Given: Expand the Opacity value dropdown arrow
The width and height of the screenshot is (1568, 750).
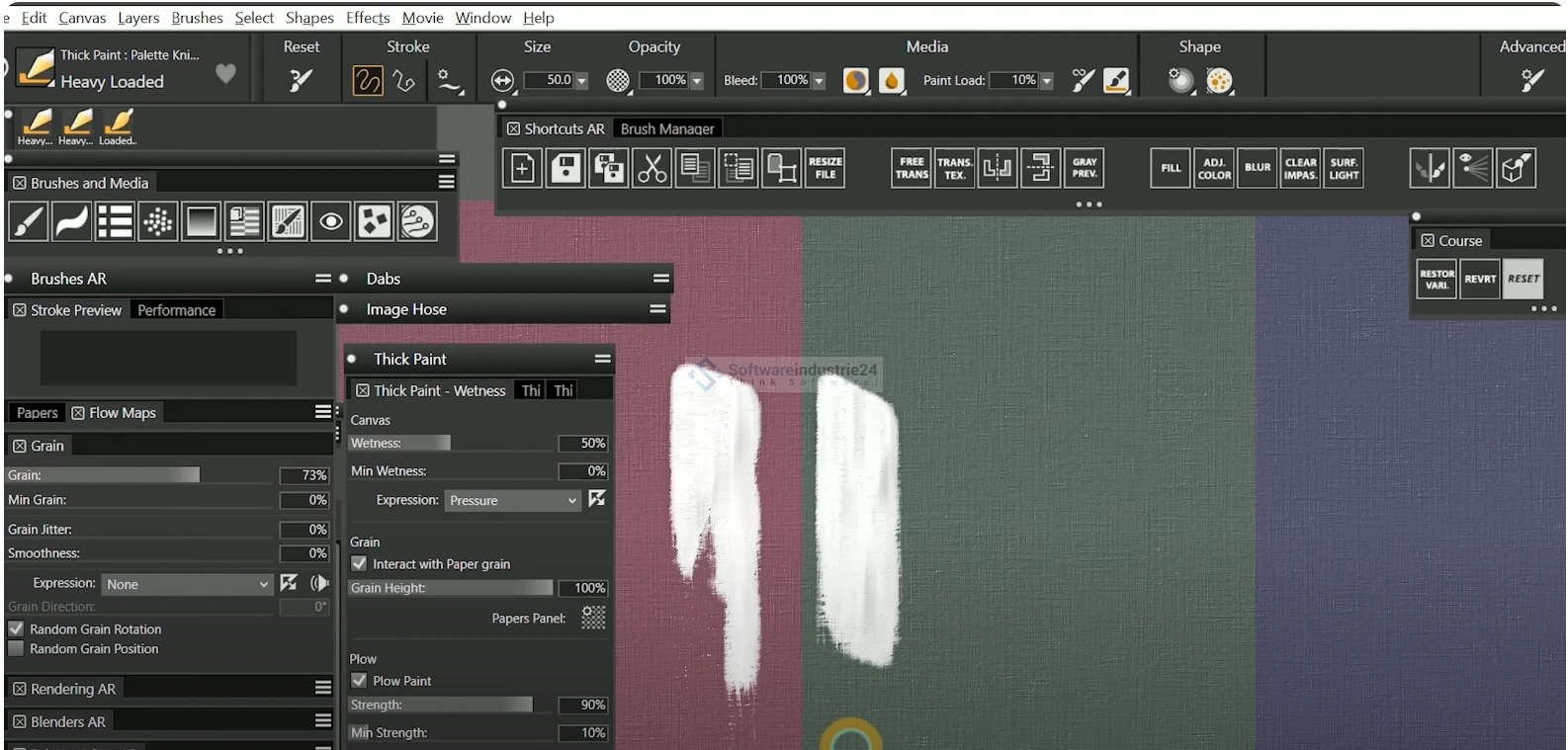Looking at the screenshot, I should 697,81.
